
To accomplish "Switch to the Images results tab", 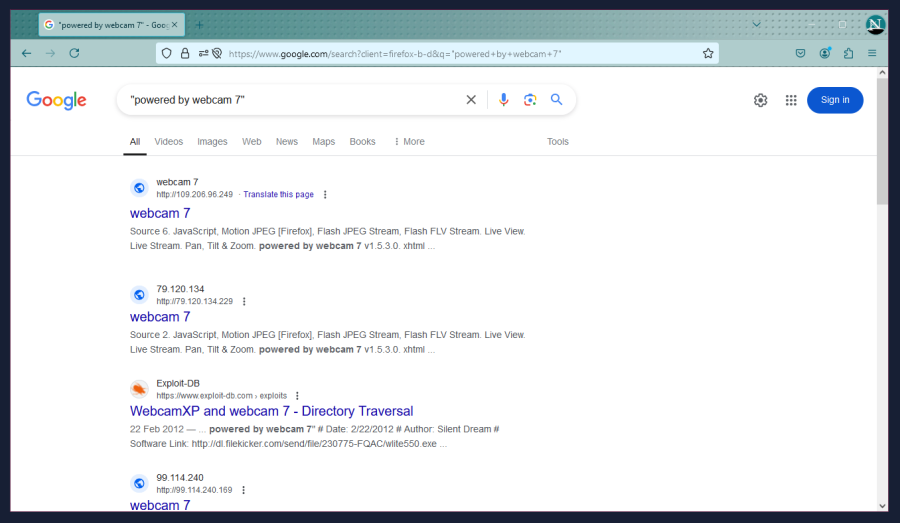I will coord(212,142).
